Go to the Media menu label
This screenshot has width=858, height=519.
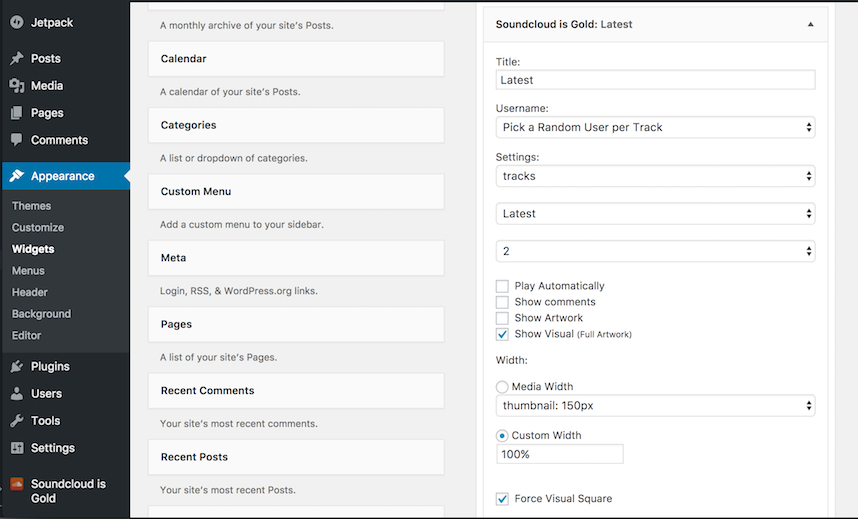(x=47, y=86)
